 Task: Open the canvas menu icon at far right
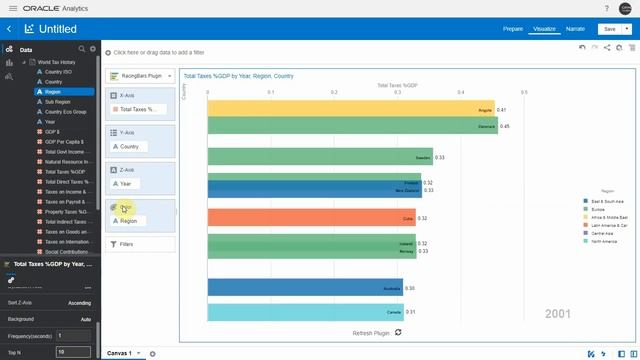(x=632, y=47)
